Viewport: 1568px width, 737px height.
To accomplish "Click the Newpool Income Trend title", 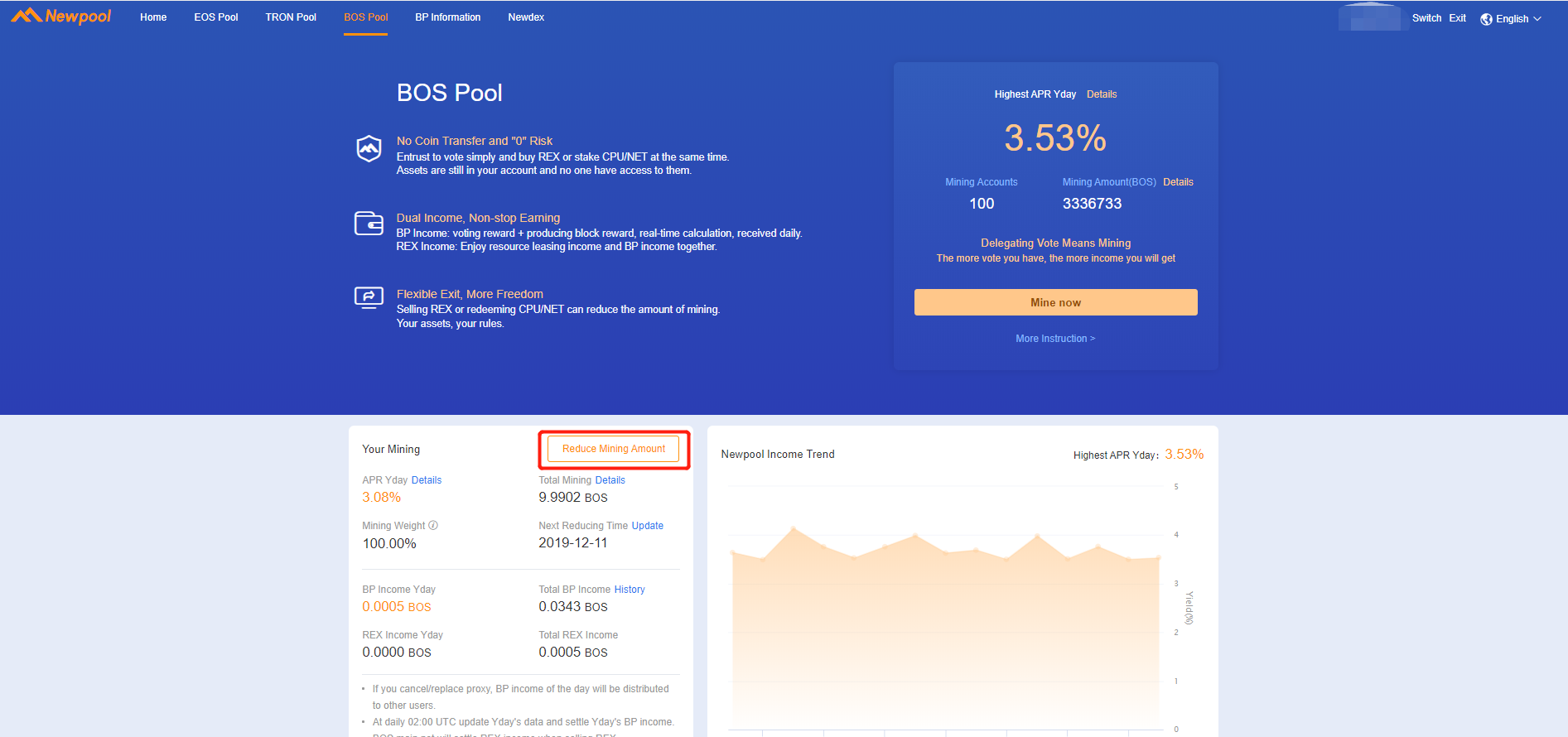I will [778, 455].
